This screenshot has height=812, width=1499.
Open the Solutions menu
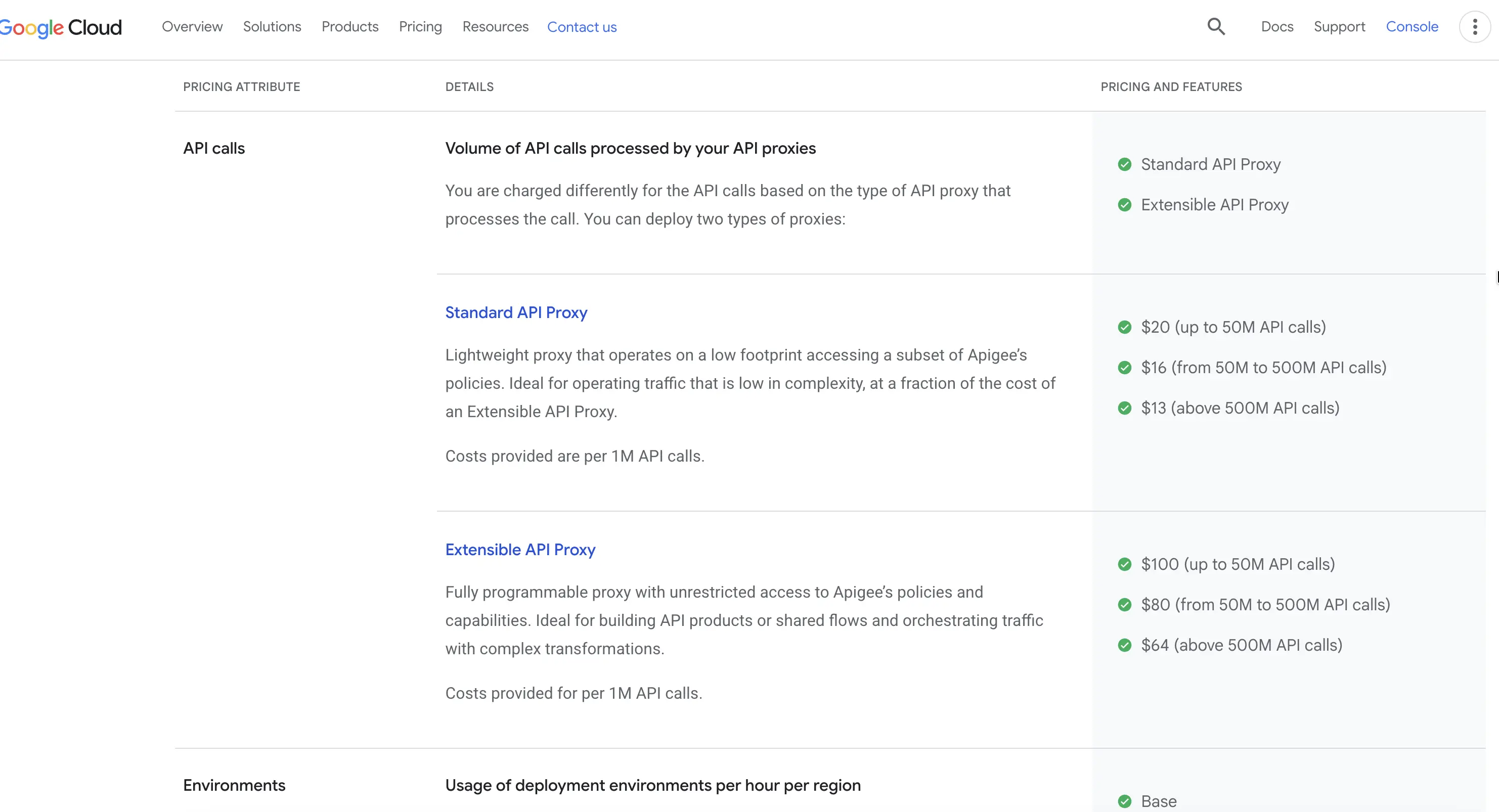click(x=272, y=27)
